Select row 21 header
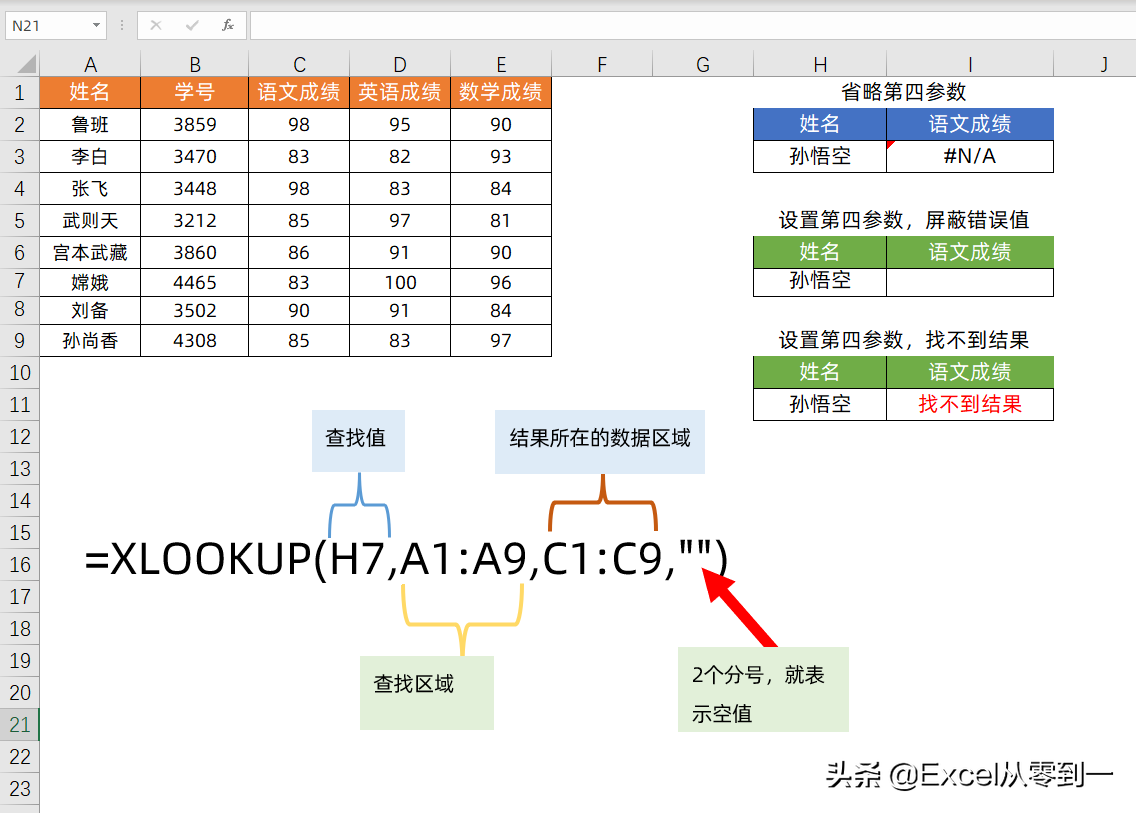The height and width of the screenshot is (813, 1136). pos(20,725)
